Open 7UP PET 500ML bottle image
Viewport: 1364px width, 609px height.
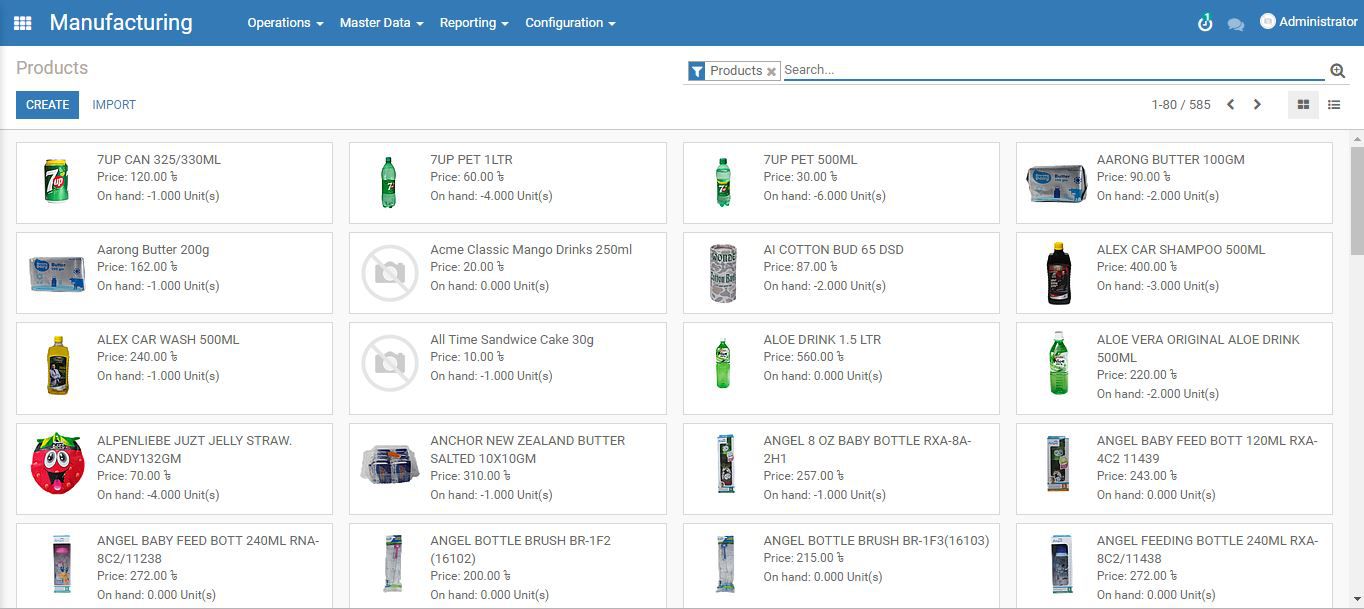coord(723,182)
